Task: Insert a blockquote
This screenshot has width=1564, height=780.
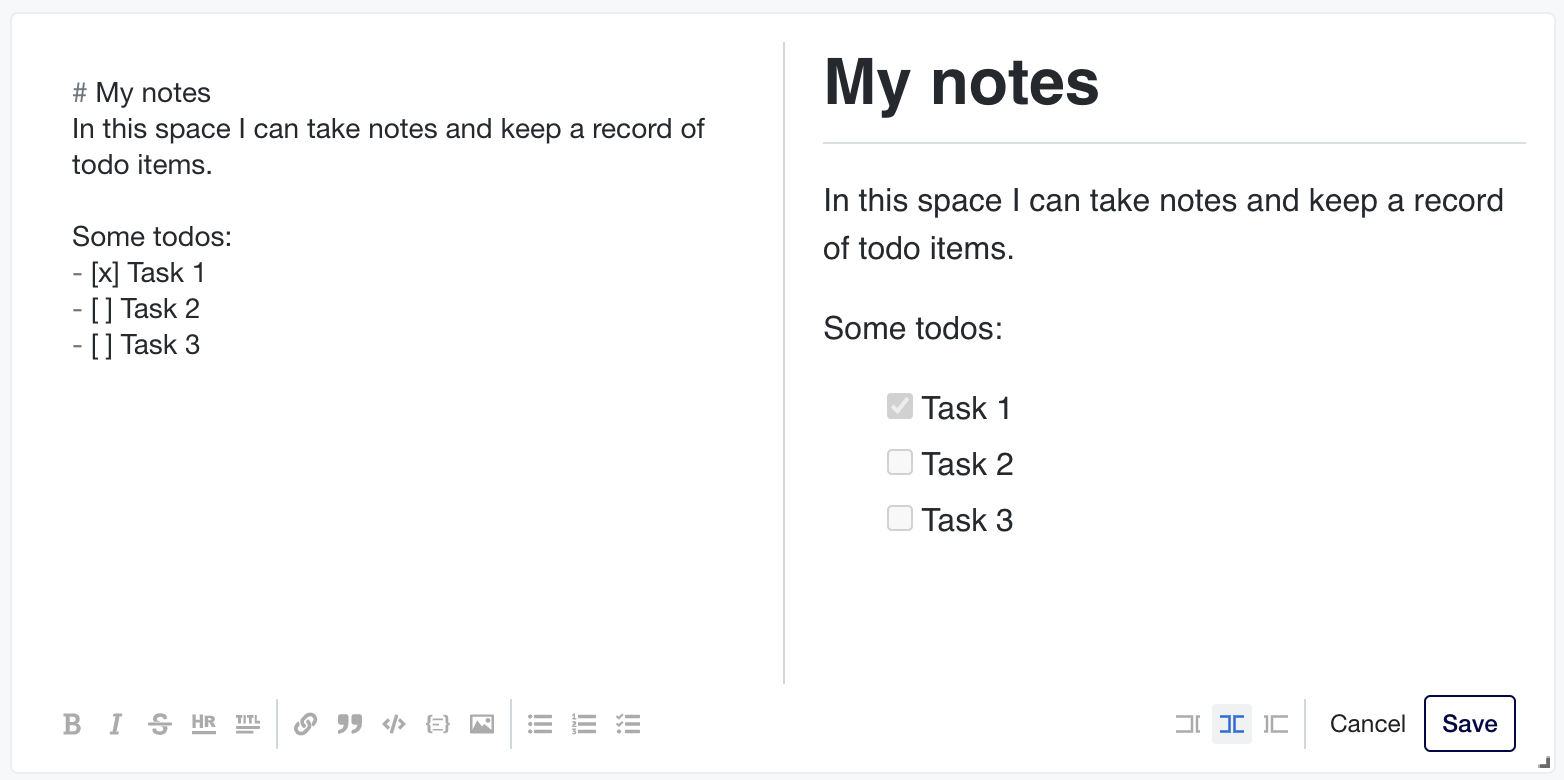Action: click(349, 724)
